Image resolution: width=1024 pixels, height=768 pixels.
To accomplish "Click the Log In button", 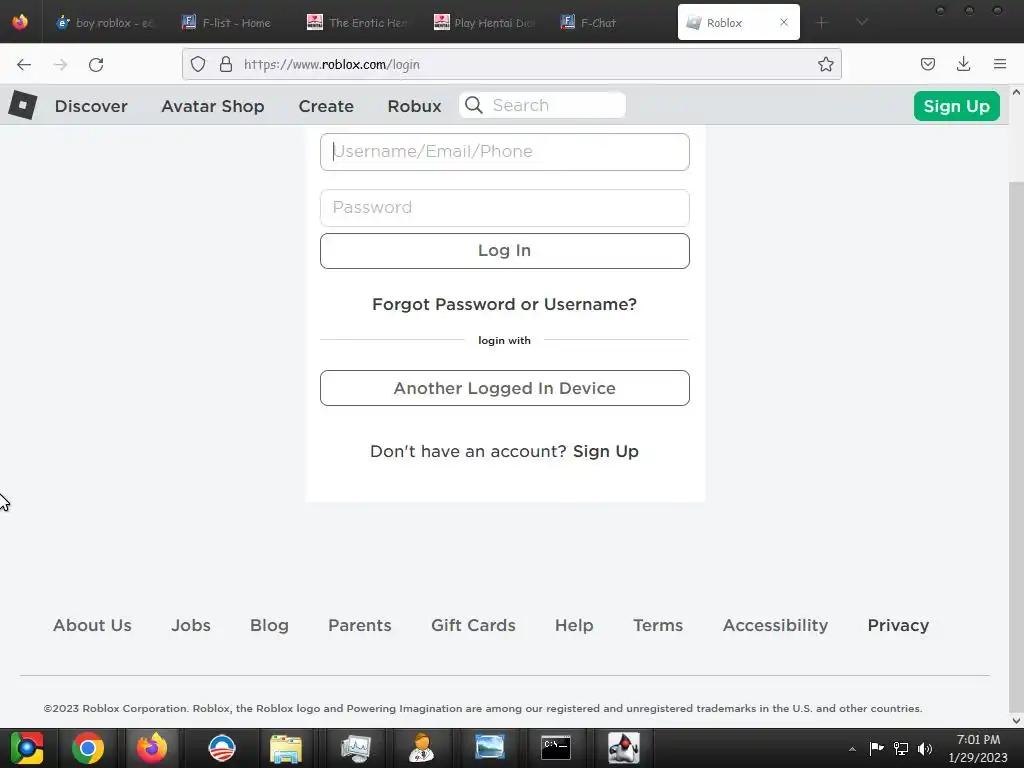I will click(x=505, y=251).
